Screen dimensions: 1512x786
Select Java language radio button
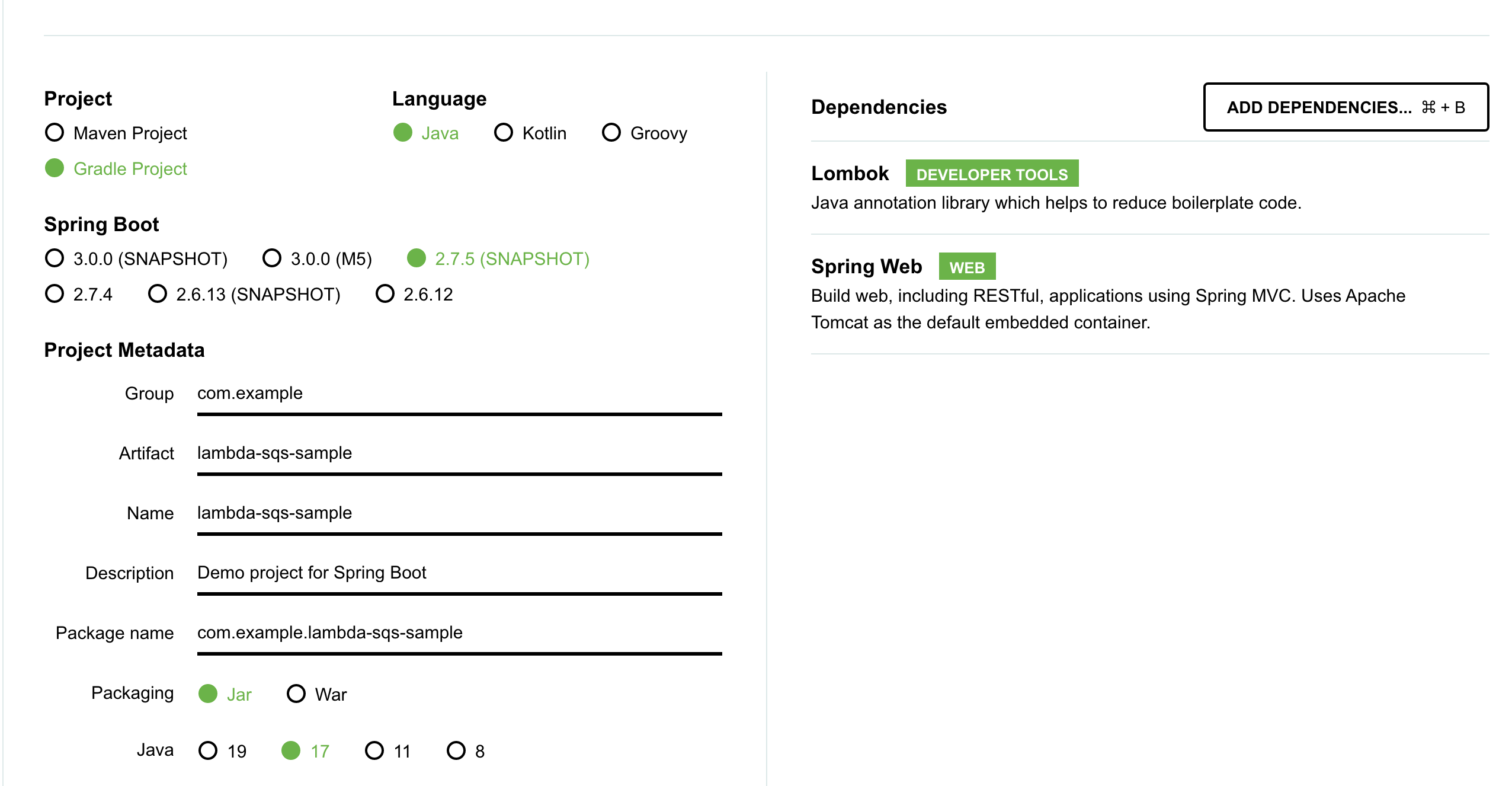(x=403, y=133)
